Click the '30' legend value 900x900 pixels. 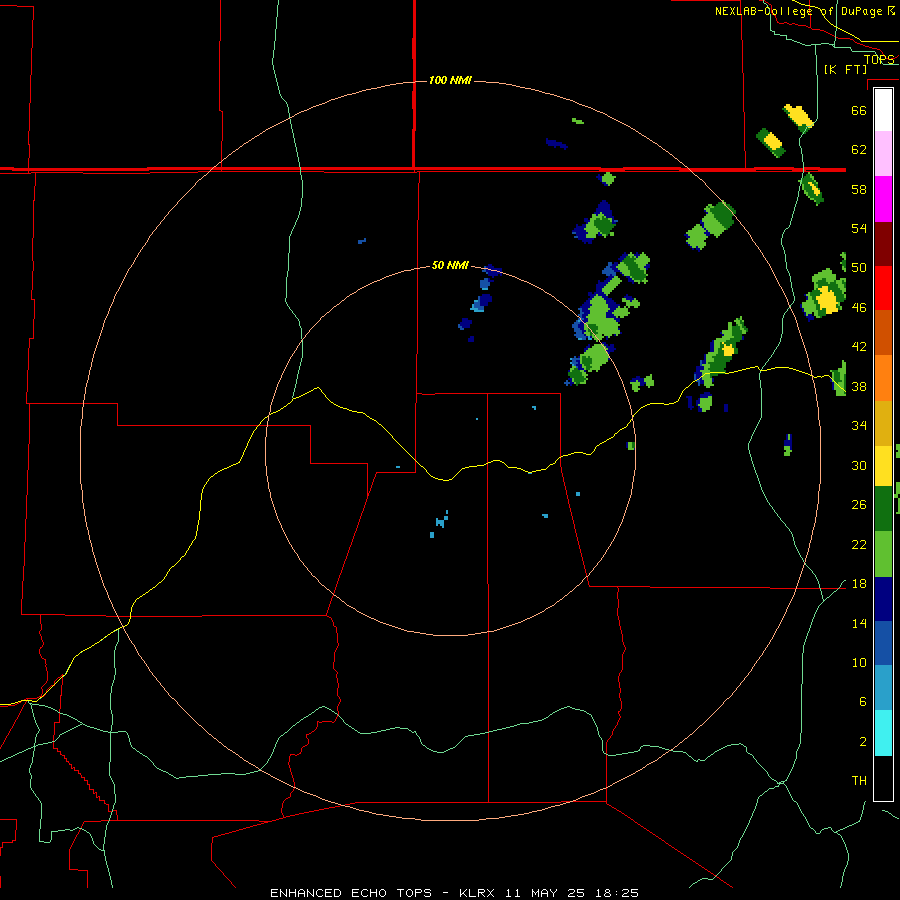(859, 465)
